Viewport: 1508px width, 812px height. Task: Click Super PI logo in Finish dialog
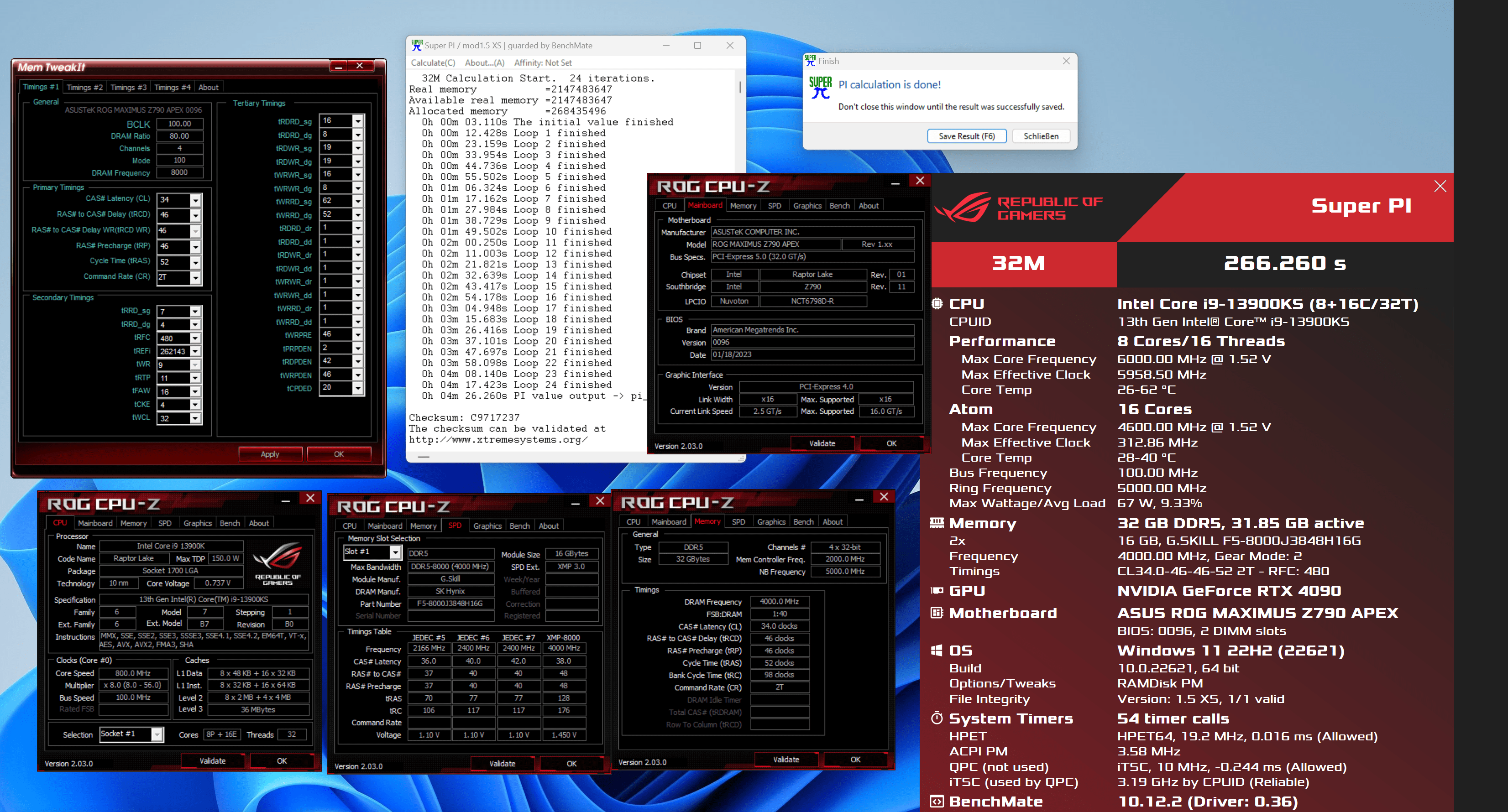[820, 88]
